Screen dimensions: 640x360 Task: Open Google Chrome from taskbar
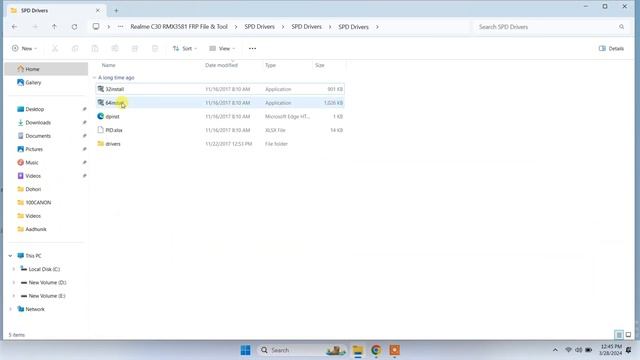tap(376, 350)
